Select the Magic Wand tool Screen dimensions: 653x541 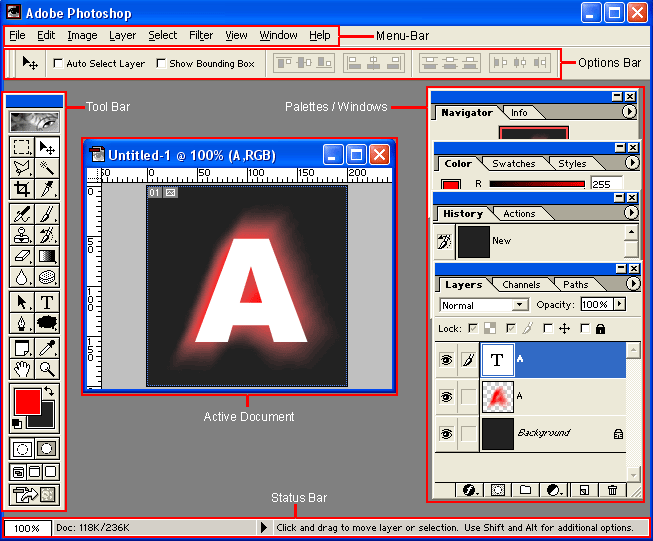tap(47, 167)
